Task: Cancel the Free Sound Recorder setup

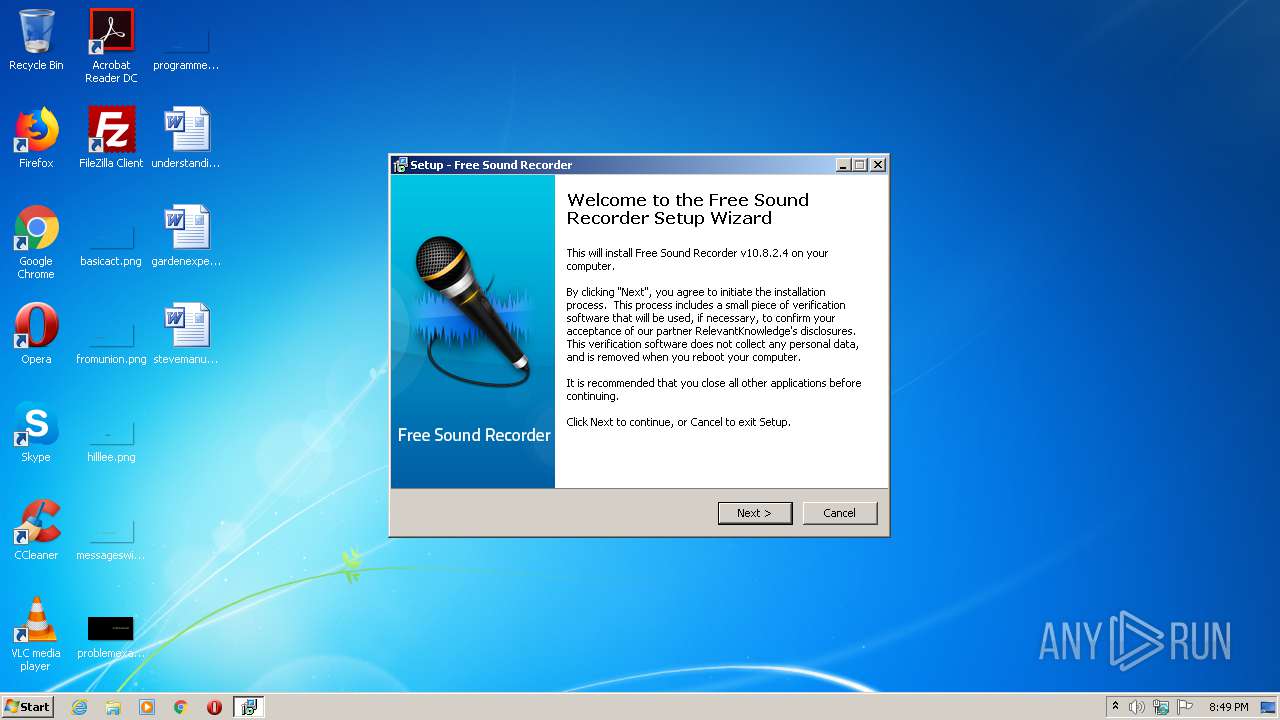Action: coord(840,513)
